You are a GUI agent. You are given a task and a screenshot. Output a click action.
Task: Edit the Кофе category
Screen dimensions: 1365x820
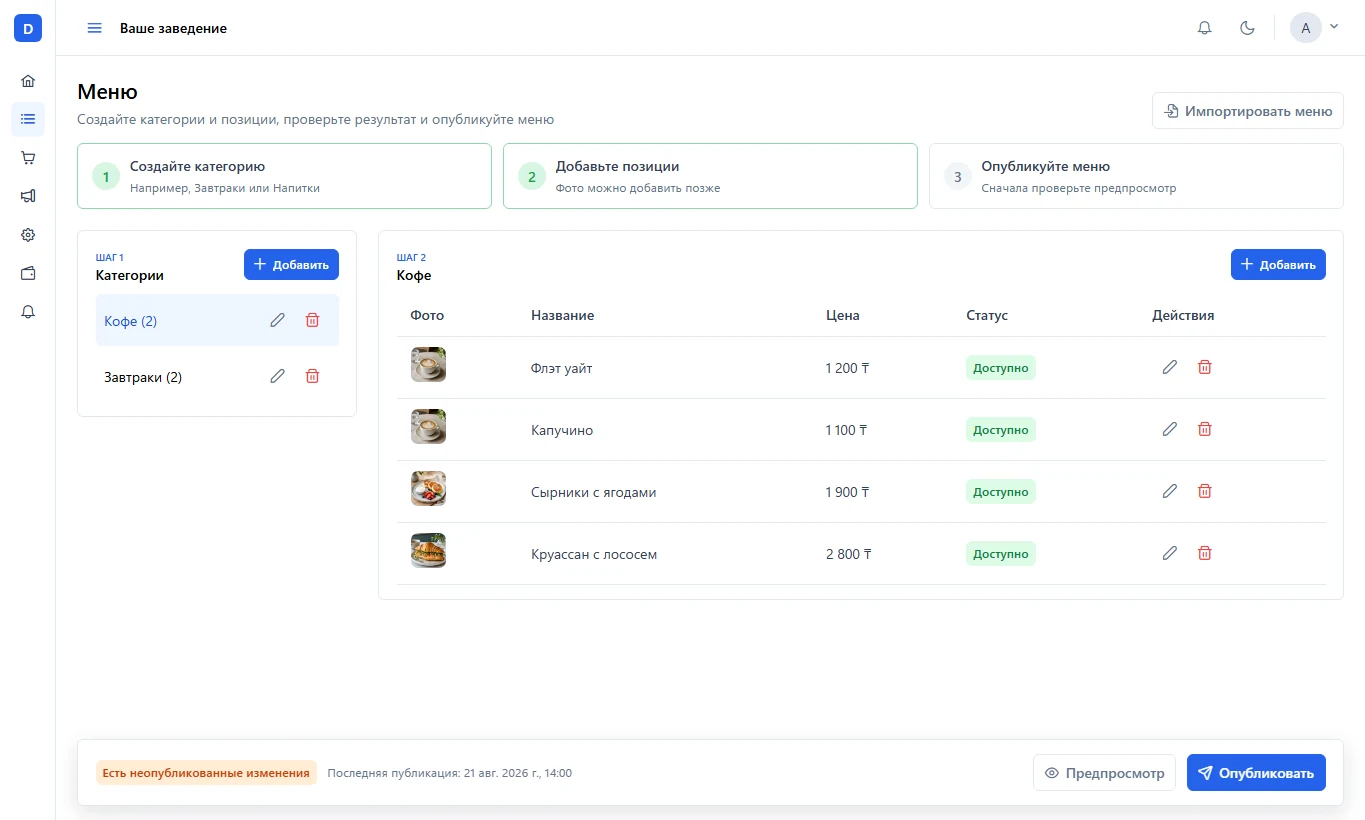tap(278, 320)
